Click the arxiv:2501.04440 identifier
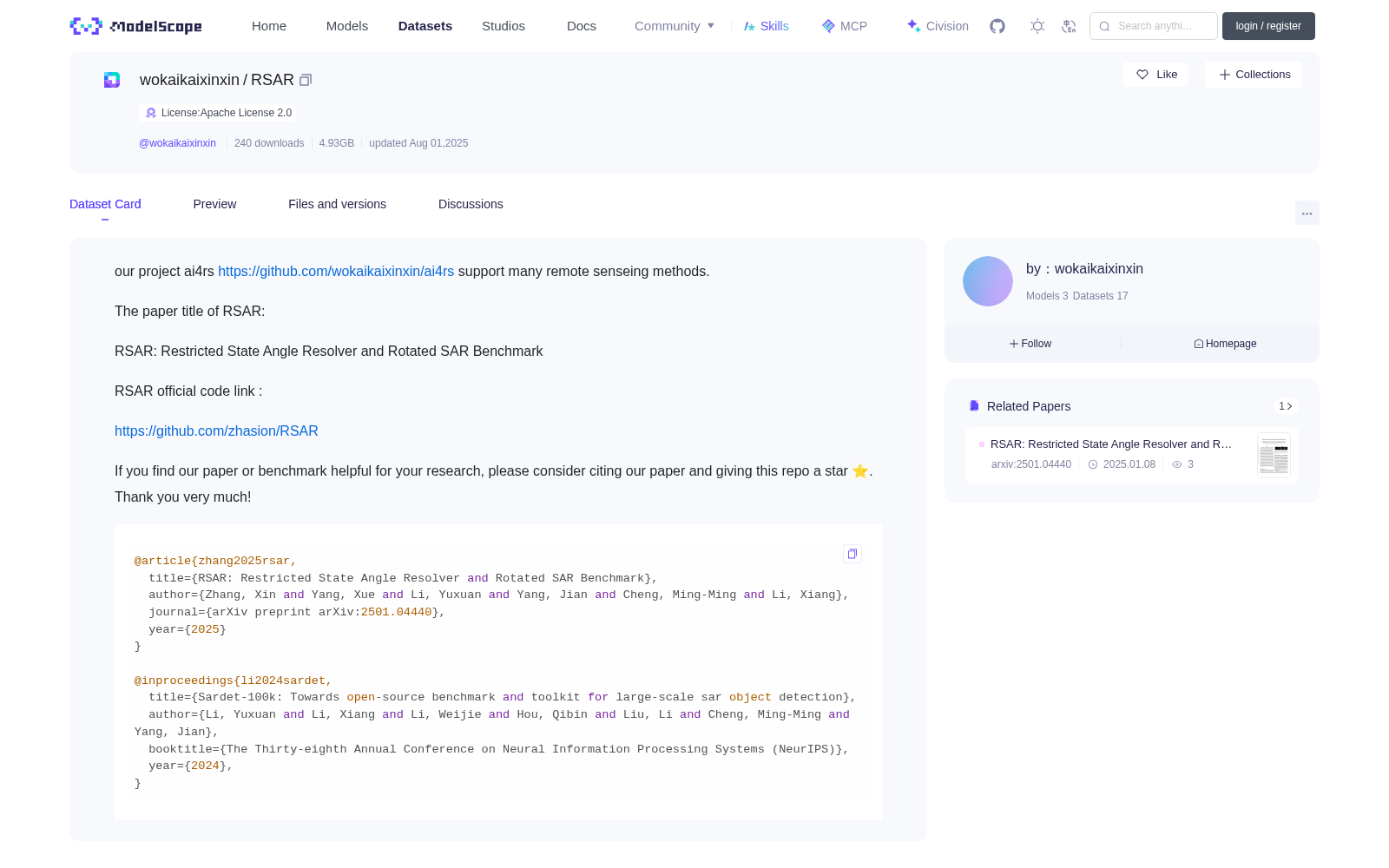The image size is (1389, 868). 1031,464
